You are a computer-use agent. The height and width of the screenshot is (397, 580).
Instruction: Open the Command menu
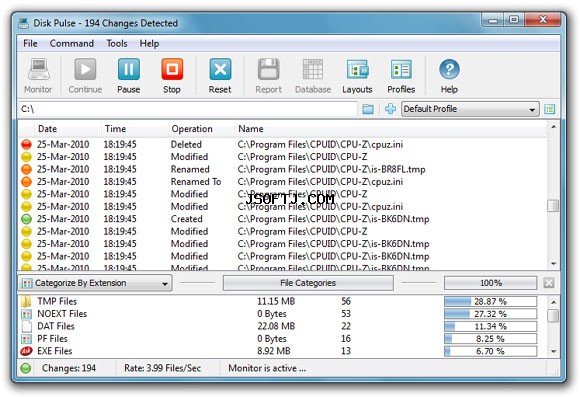click(71, 44)
